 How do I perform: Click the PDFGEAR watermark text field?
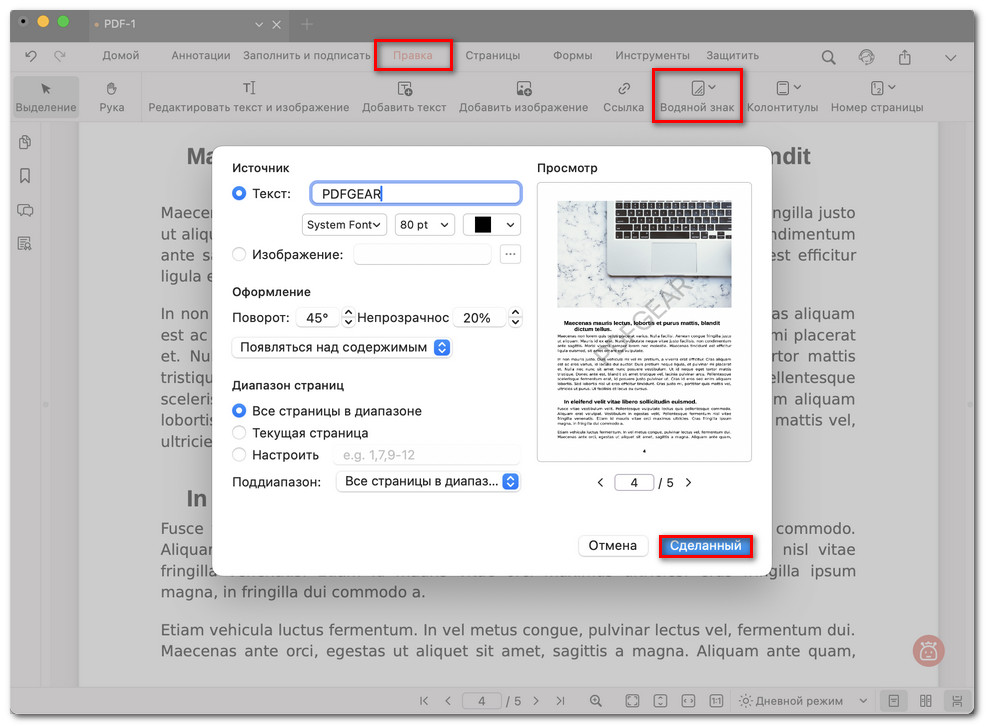pos(415,194)
